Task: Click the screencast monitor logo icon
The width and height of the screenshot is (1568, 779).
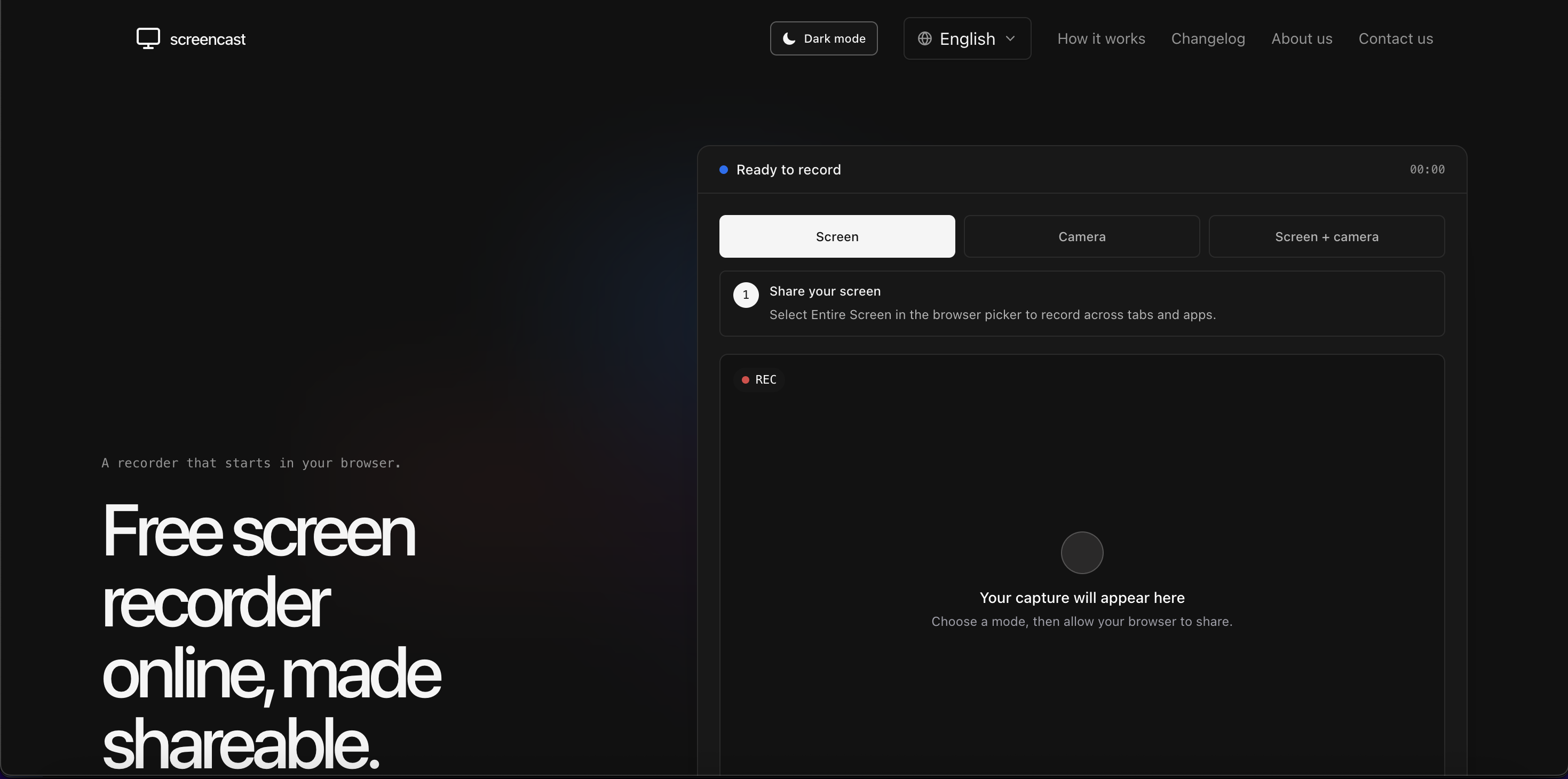Action: (x=148, y=38)
